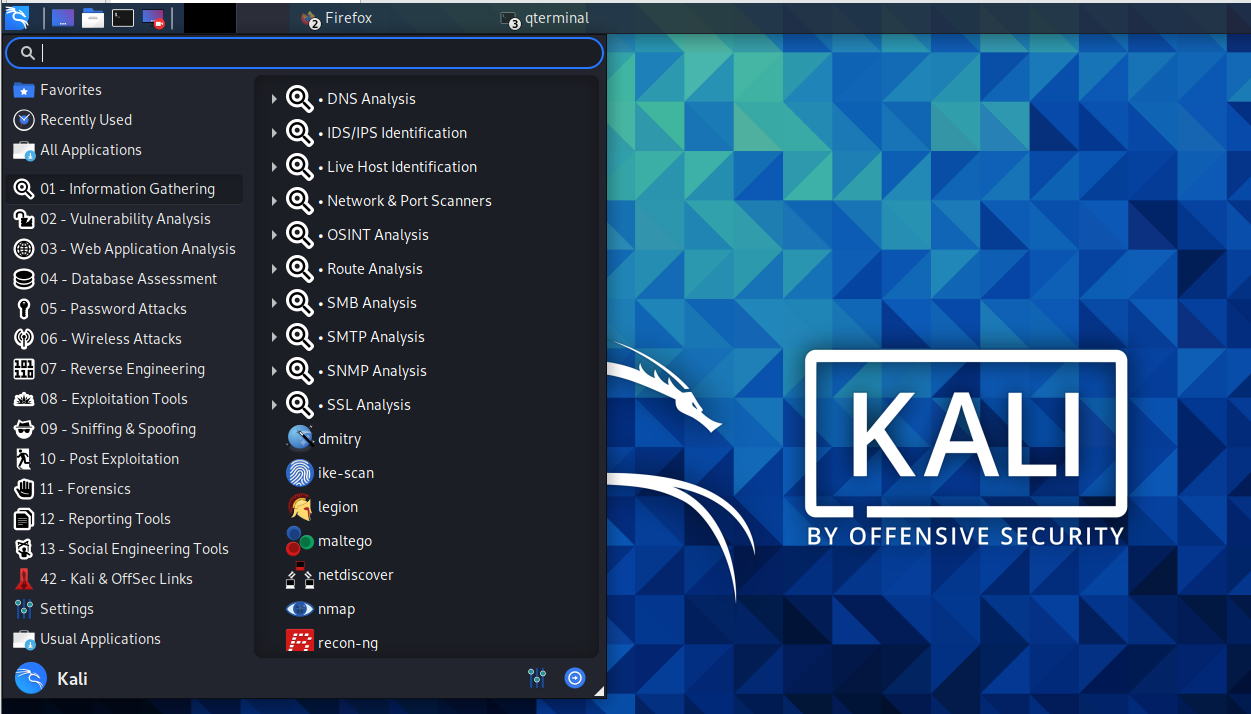This screenshot has height=714, width=1251.
Task: Click the 10 - Post Exploitation icon
Action: pos(24,459)
